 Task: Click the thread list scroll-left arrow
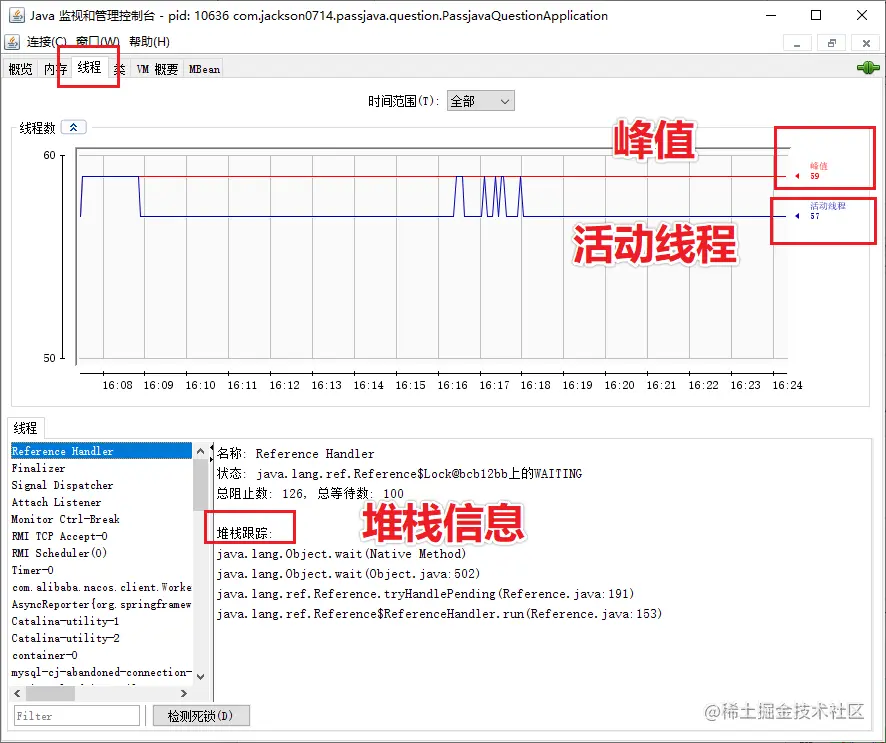[x=18, y=693]
